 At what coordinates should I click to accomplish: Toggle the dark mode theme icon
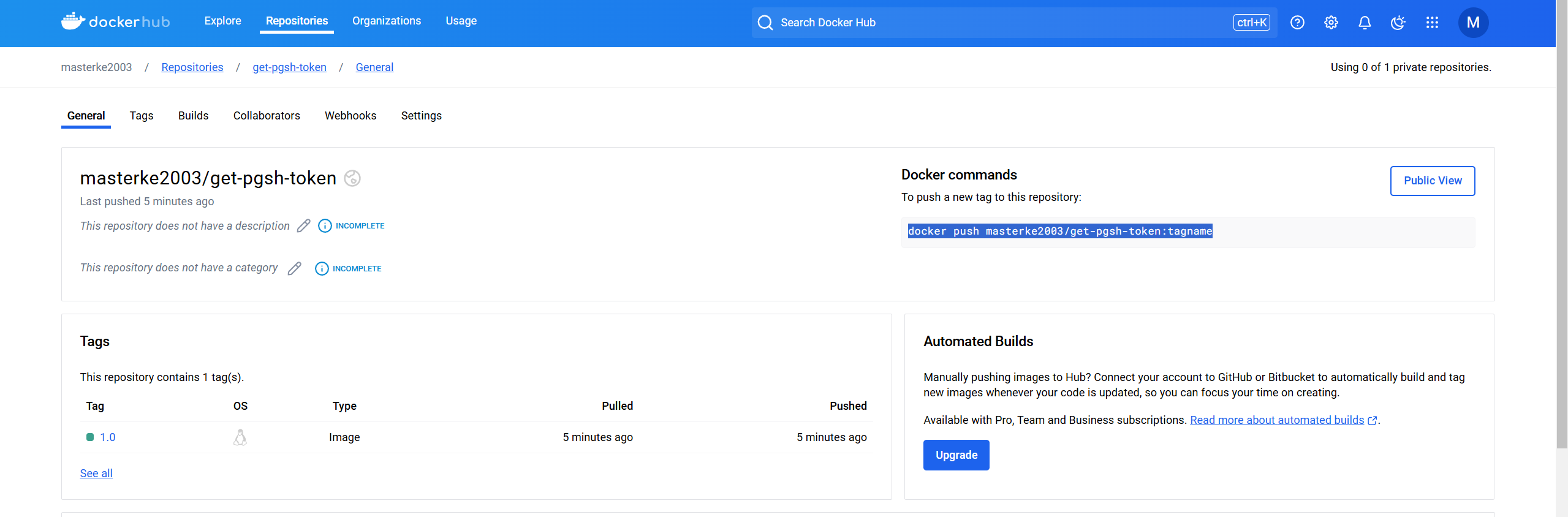1398,23
